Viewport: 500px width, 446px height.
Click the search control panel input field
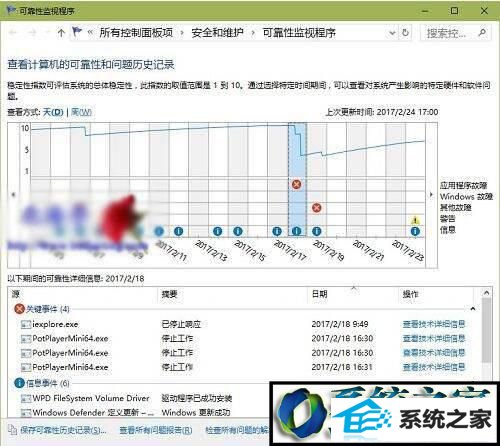point(450,33)
